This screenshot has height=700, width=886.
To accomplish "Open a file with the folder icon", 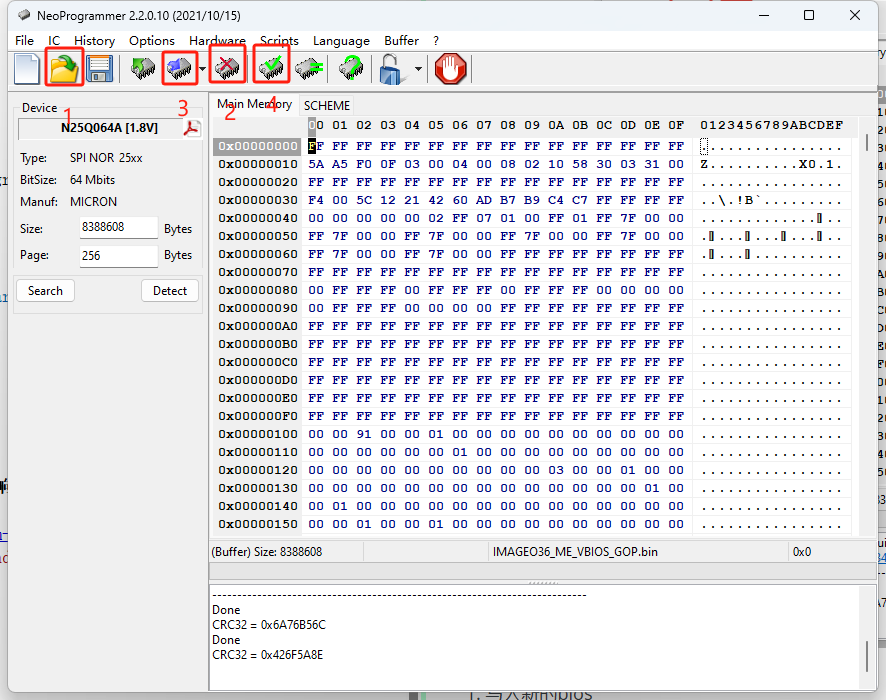I will (x=64, y=68).
